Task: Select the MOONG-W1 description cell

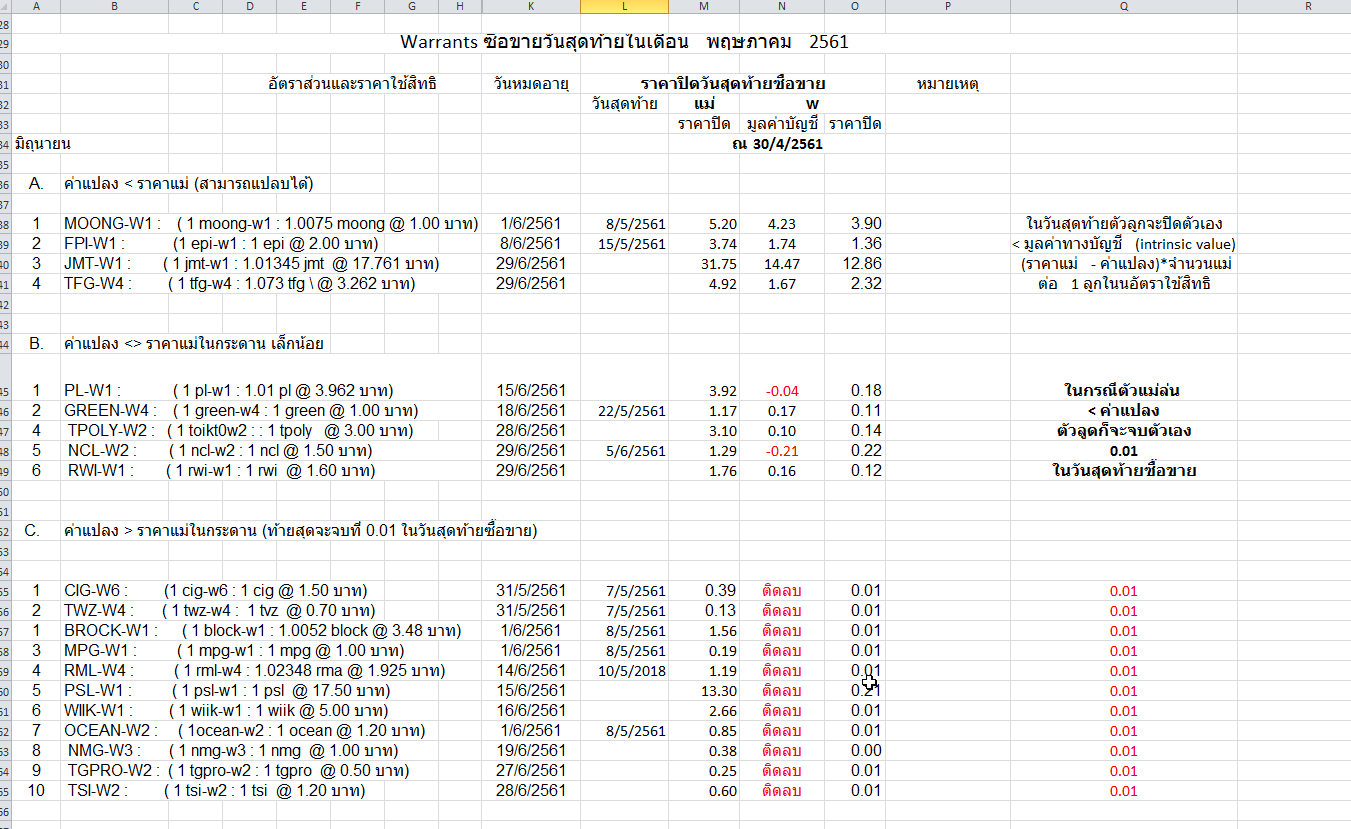Action: pyautogui.click(x=271, y=224)
